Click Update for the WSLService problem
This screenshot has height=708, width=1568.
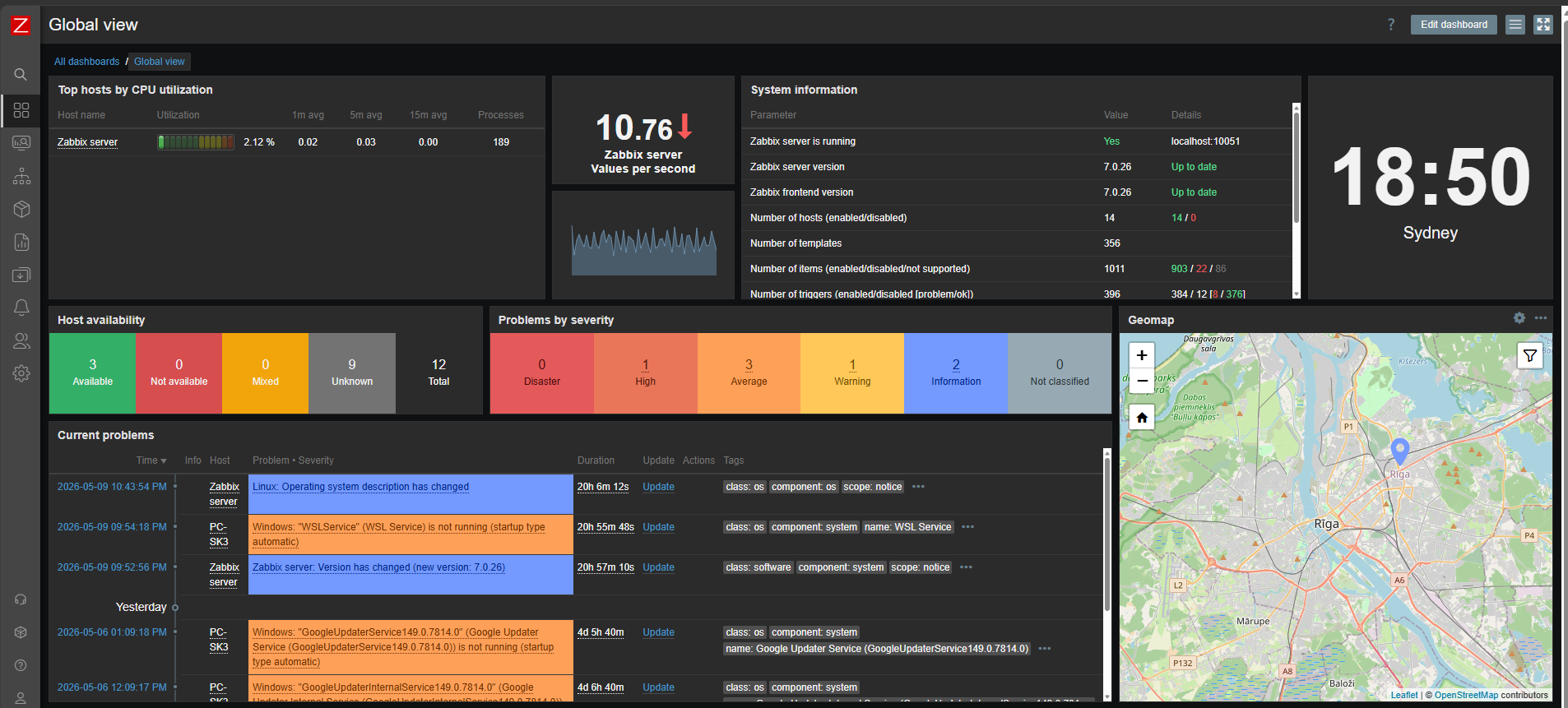658,527
